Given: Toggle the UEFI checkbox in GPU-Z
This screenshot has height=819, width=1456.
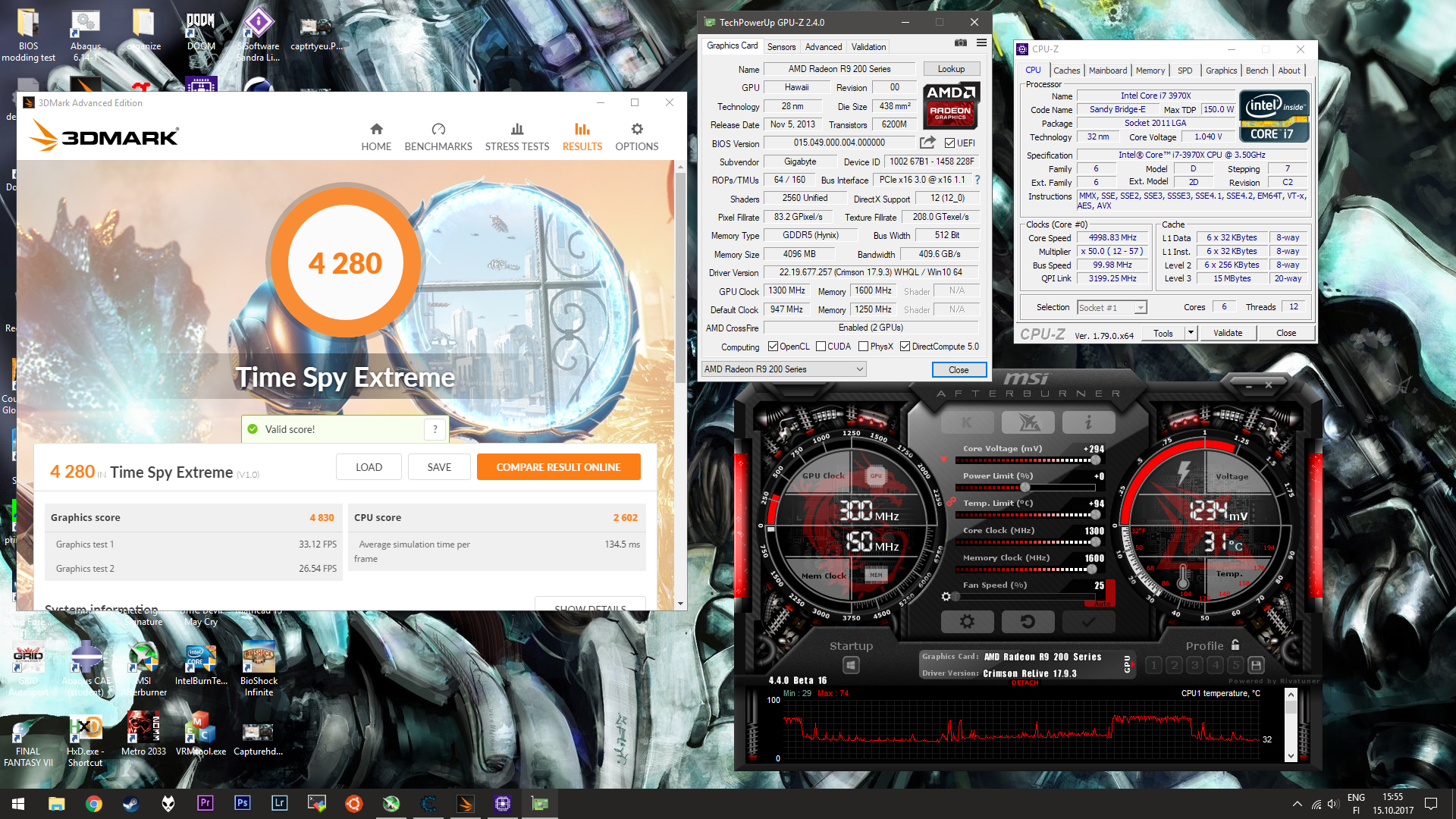Looking at the screenshot, I should pos(949,143).
